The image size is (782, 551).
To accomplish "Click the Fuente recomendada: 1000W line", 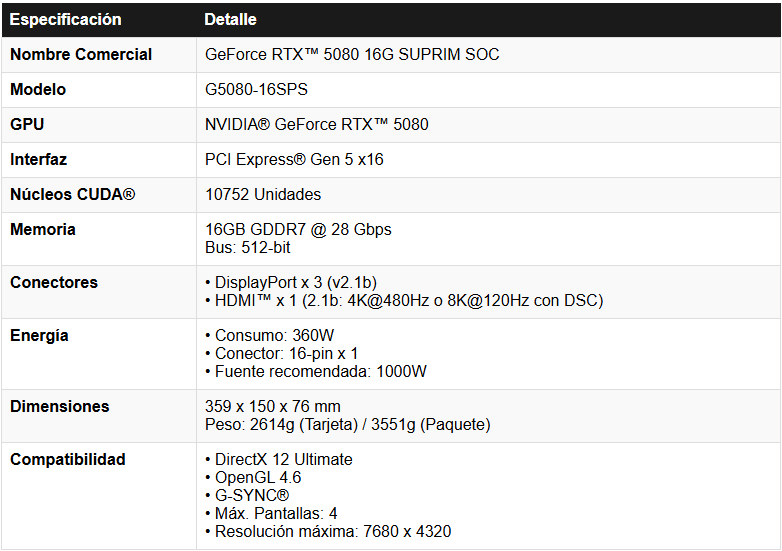I will click(x=316, y=371).
